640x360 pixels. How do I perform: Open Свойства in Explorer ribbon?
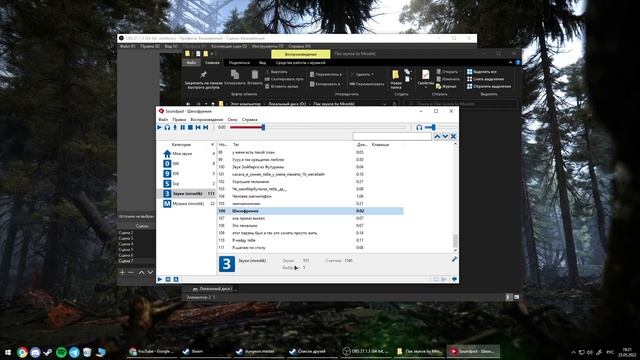(425, 78)
